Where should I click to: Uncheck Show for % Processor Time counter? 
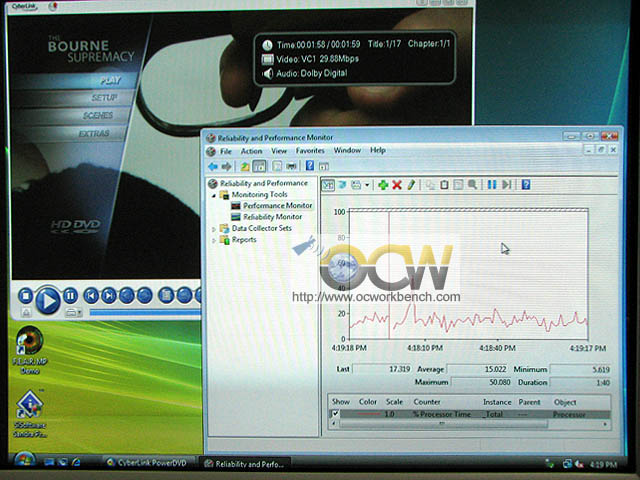tap(335, 414)
